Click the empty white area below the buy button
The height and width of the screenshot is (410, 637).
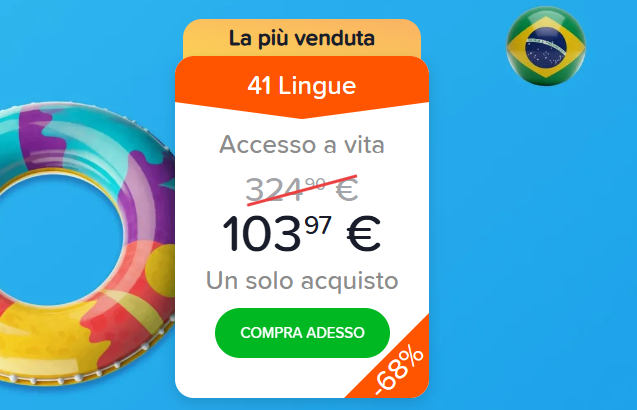pyautogui.click(x=264, y=378)
